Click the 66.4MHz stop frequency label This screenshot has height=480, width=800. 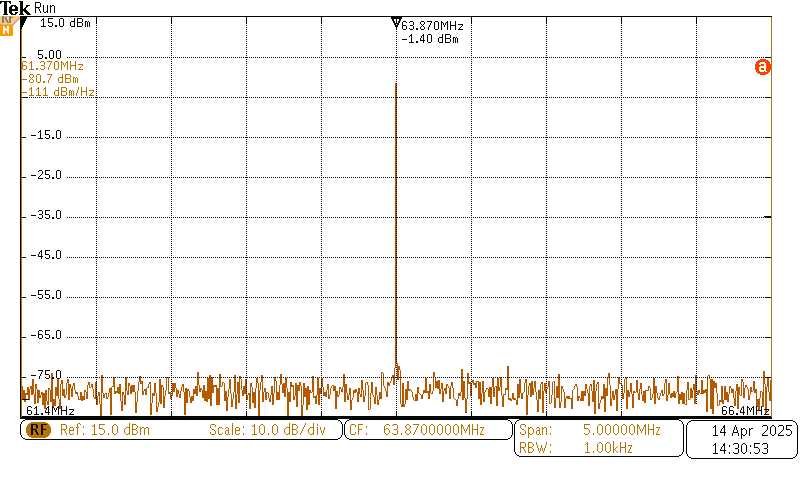click(x=745, y=411)
